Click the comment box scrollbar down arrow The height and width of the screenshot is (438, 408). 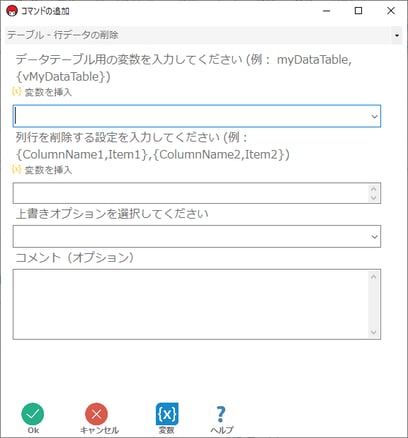[x=374, y=332]
